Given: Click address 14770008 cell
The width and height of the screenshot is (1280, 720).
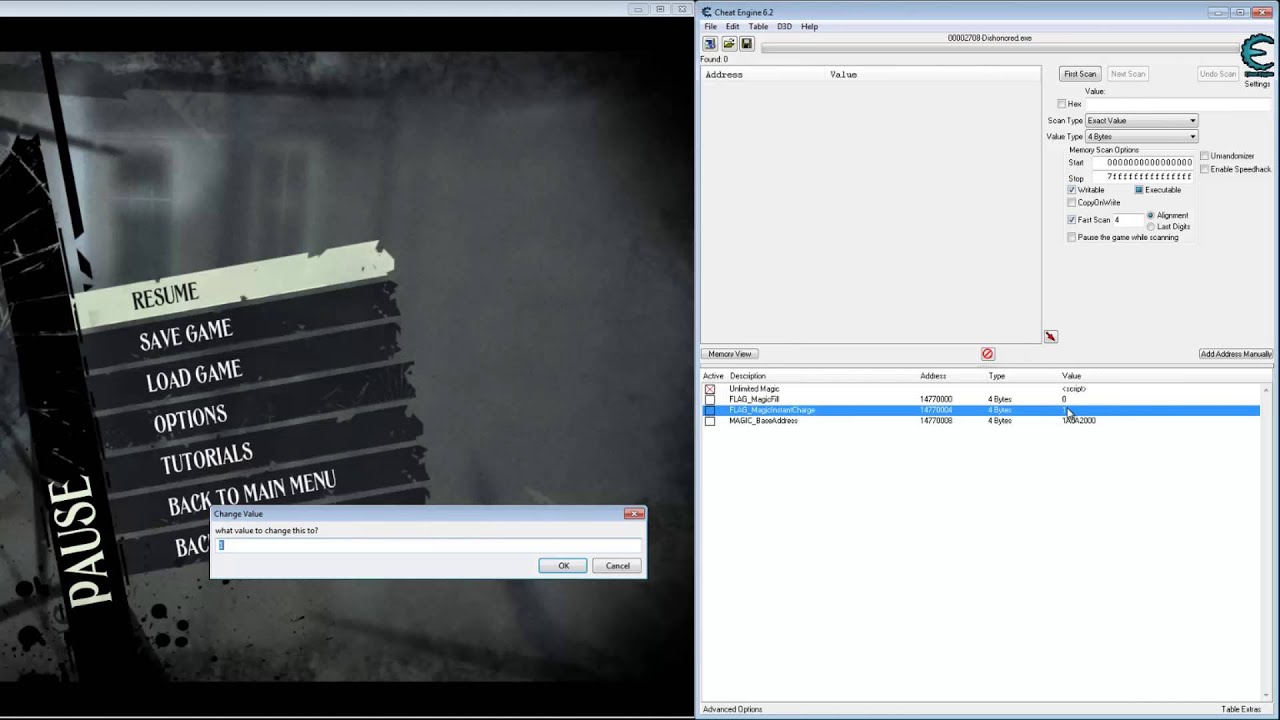Looking at the screenshot, I should (x=936, y=421).
